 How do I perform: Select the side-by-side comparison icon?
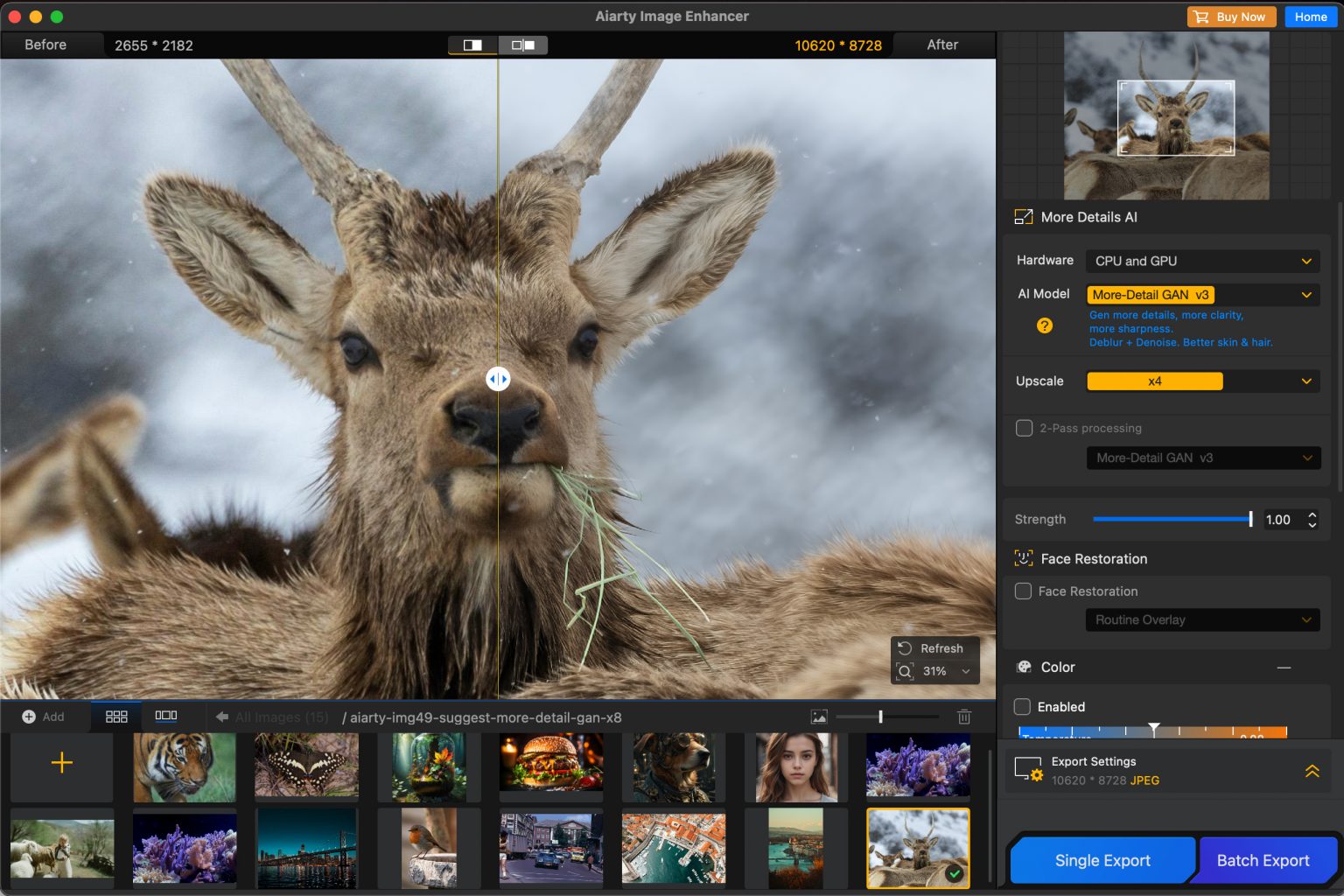pyautogui.click(x=522, y=45)
